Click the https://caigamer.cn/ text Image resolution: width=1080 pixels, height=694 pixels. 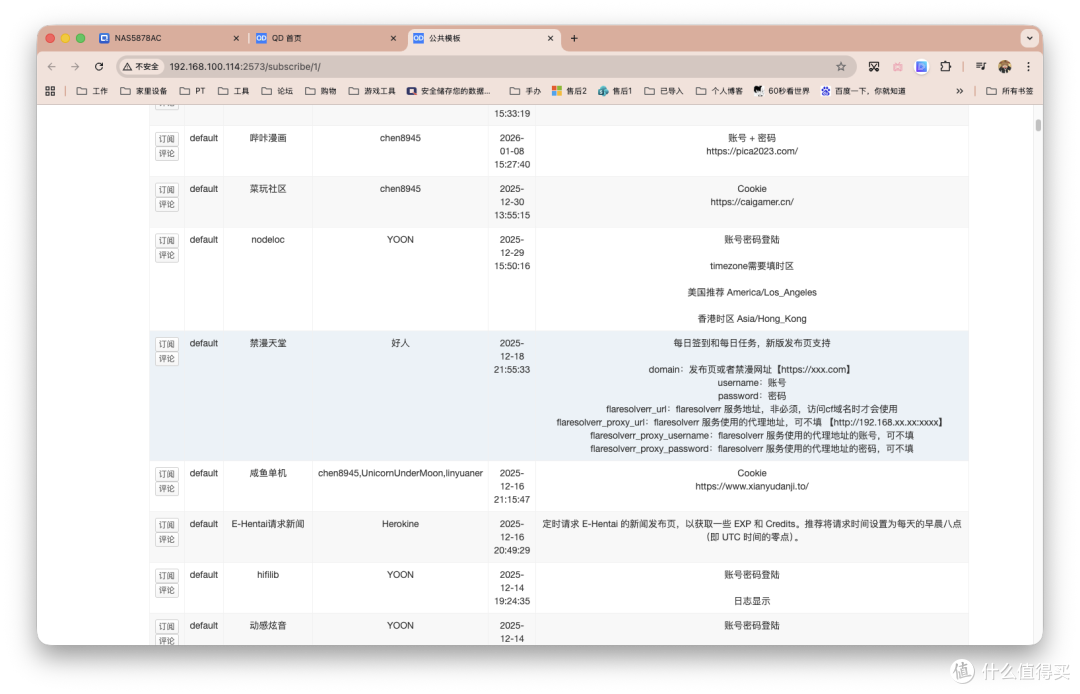[x=751, y=202]
